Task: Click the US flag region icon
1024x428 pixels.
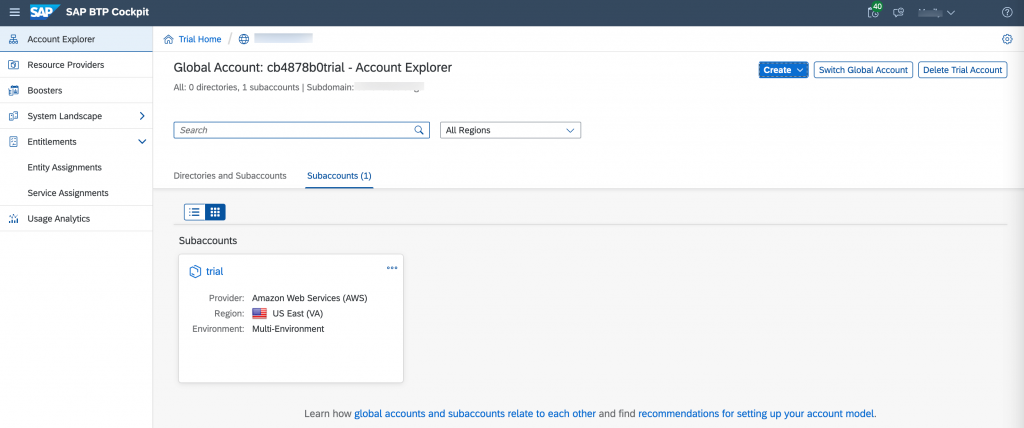Action: tap(259, 314)
